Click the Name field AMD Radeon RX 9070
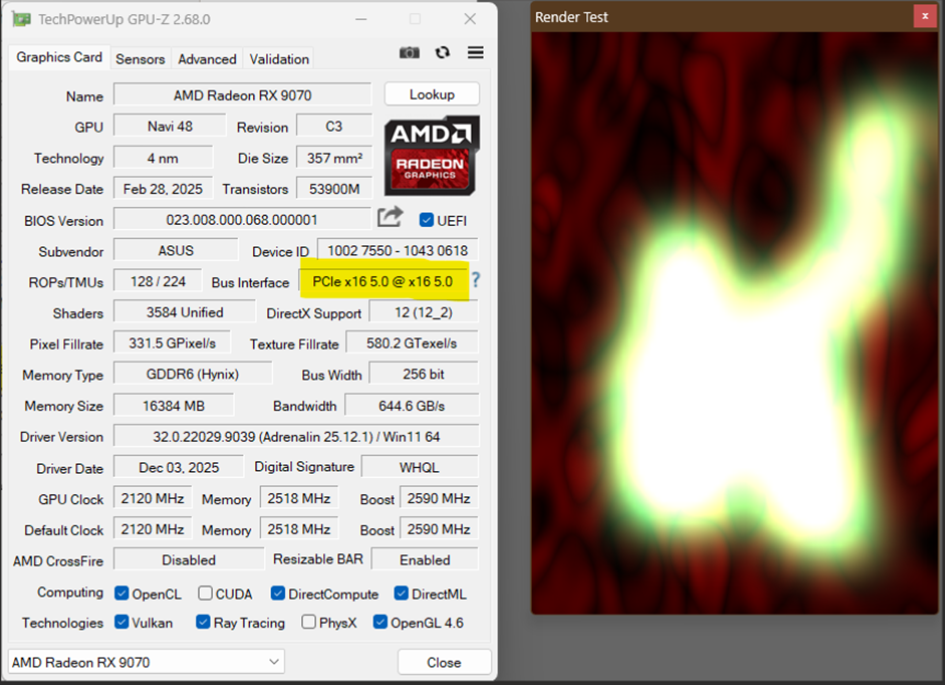 (x=242, y=95)
